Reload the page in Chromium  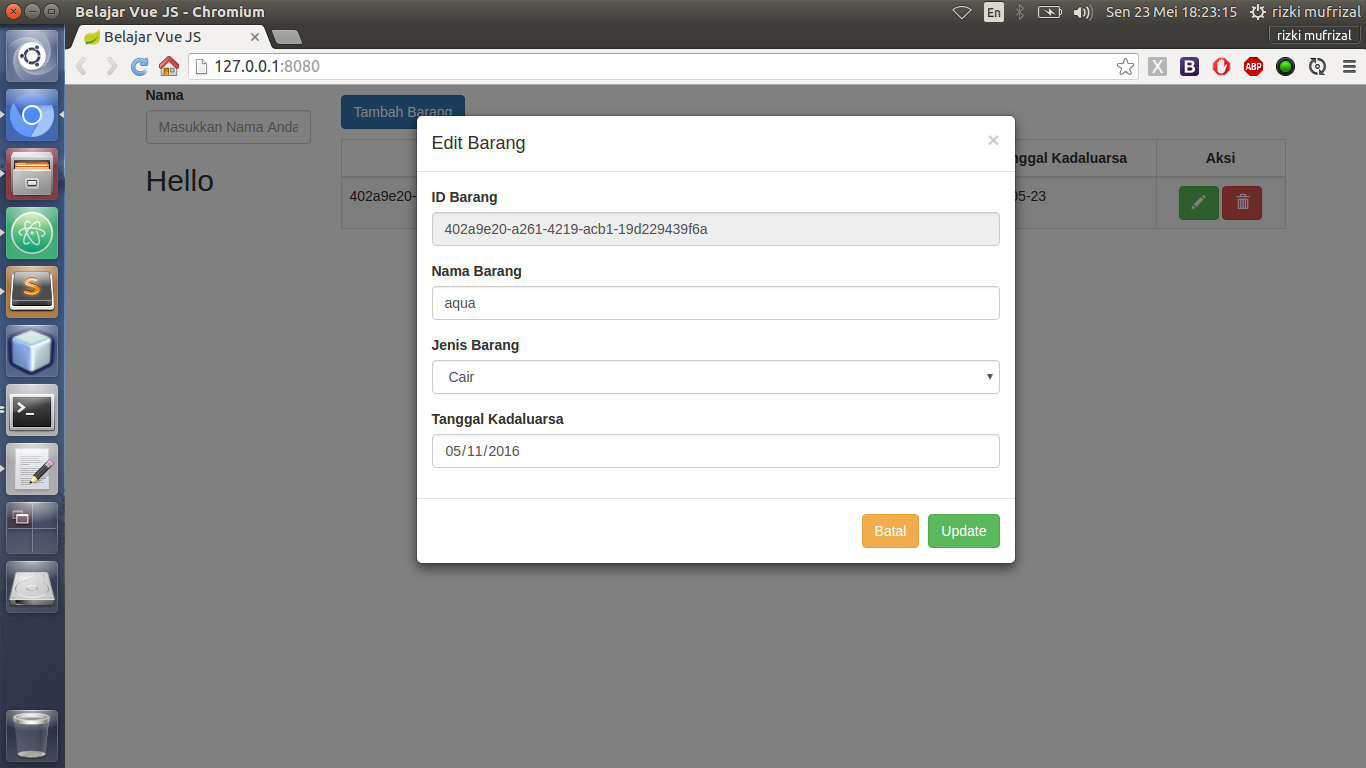[x=138, y=66]
